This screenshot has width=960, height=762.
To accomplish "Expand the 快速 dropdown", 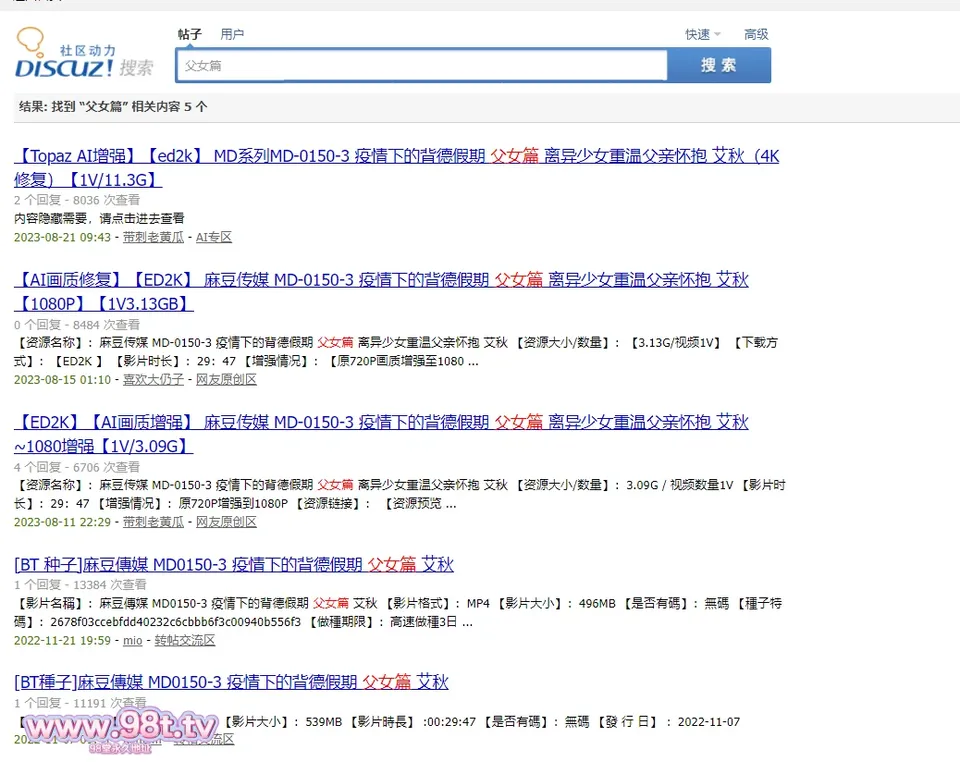I will pyautogui.click(x=703, y=34).
